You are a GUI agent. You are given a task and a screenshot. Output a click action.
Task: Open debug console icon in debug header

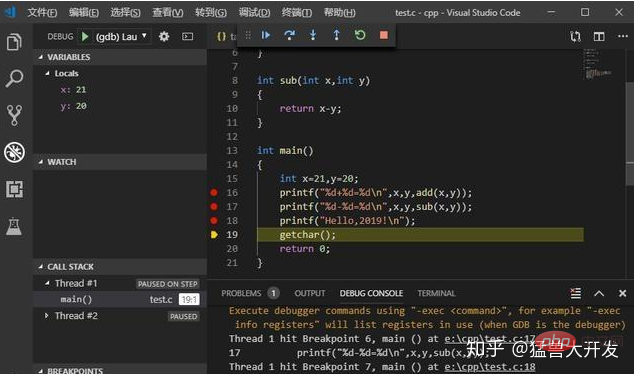point(187,36)
